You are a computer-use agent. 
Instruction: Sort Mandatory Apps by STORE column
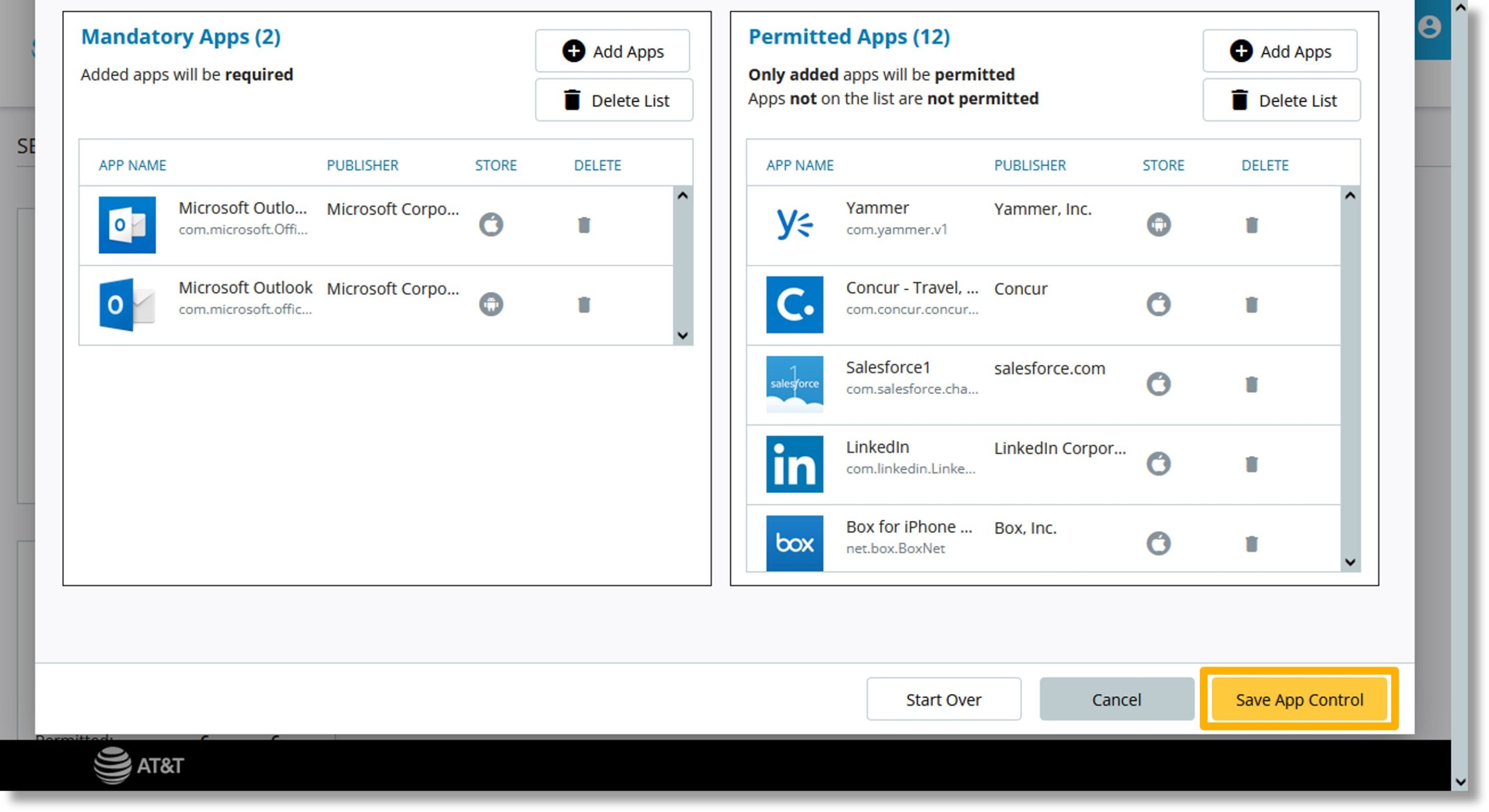pos(496,165)
